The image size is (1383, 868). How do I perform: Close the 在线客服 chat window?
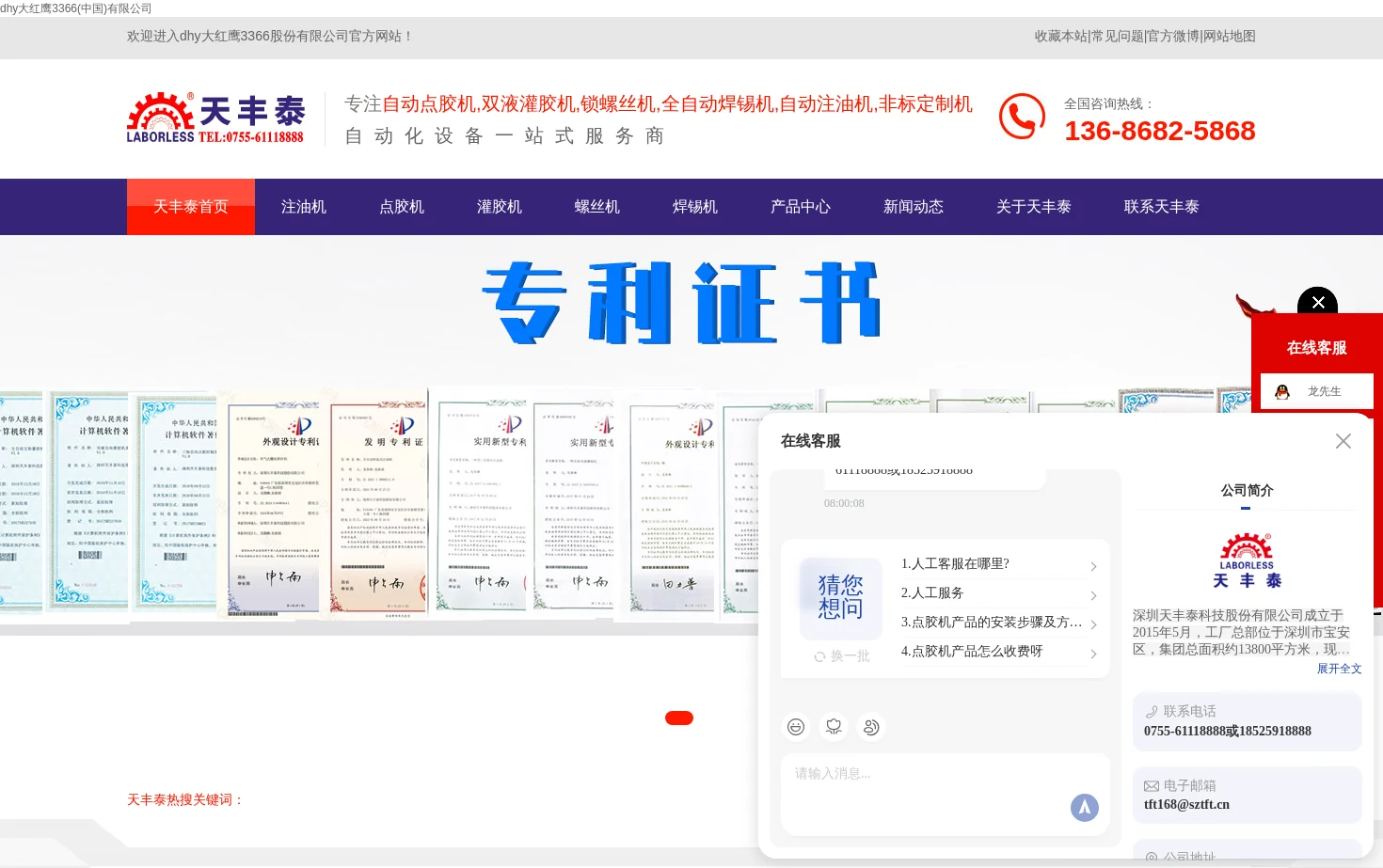point(1343,441)
